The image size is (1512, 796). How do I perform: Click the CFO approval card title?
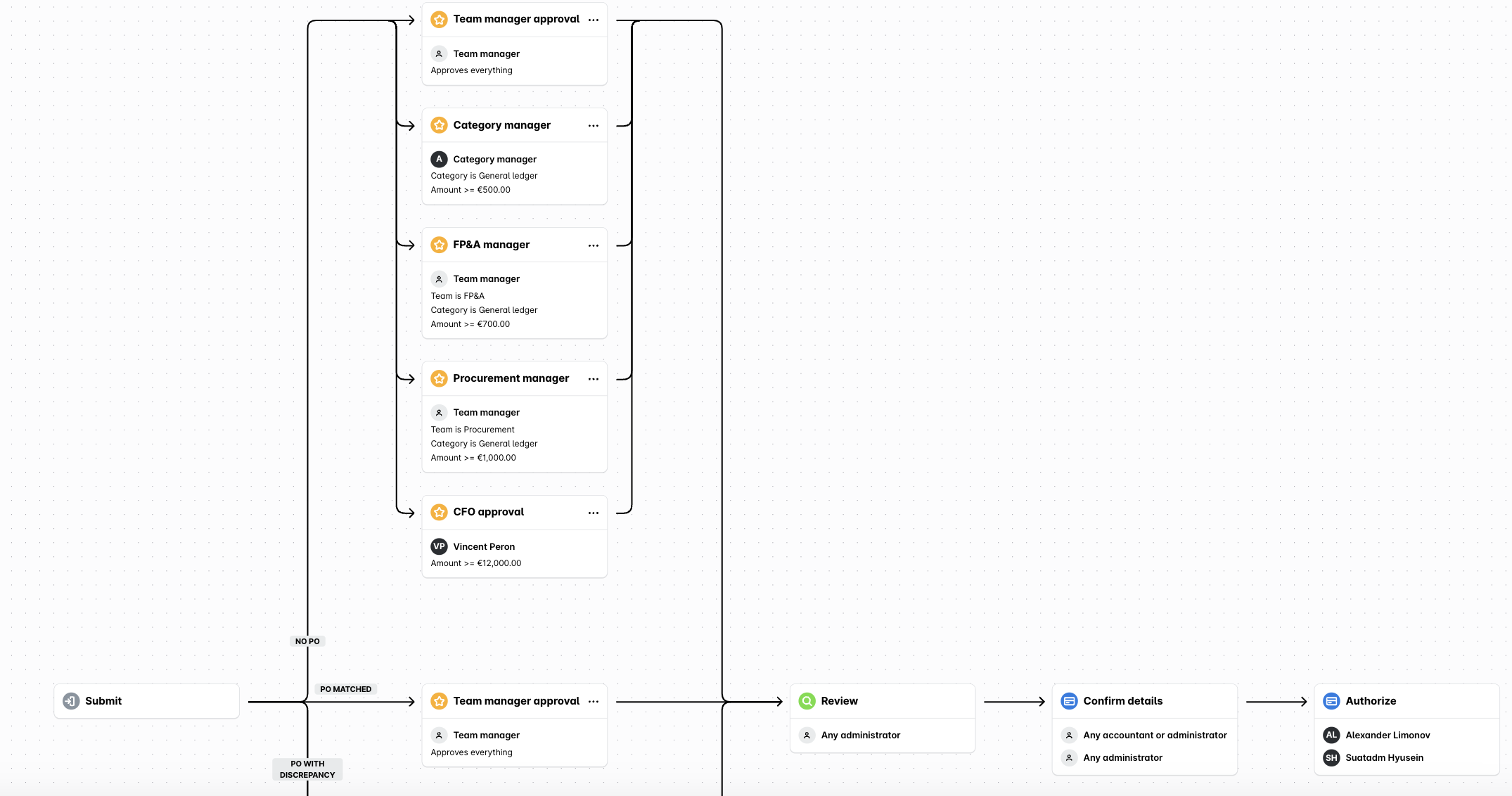pos(488,512)
